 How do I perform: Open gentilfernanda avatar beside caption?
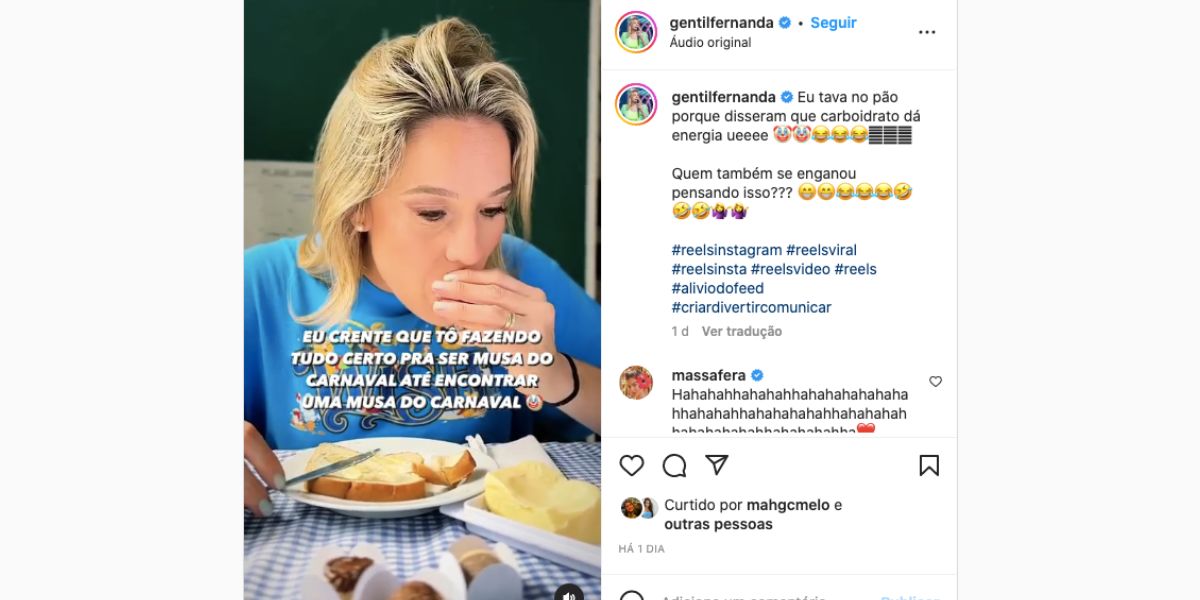[636, 105]
